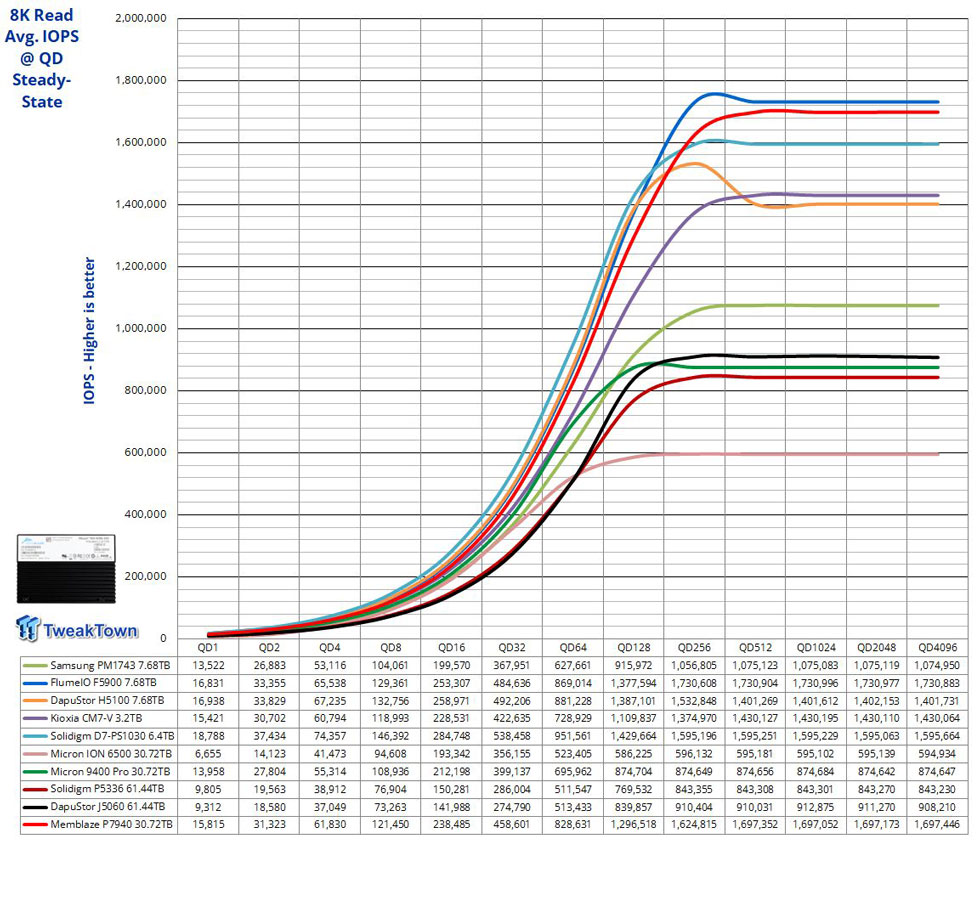Click the Memblaze P7940 red legend swatch
The height and width of the screenshot is (898, 980).
pyautogui.click(x=35, y=825)
